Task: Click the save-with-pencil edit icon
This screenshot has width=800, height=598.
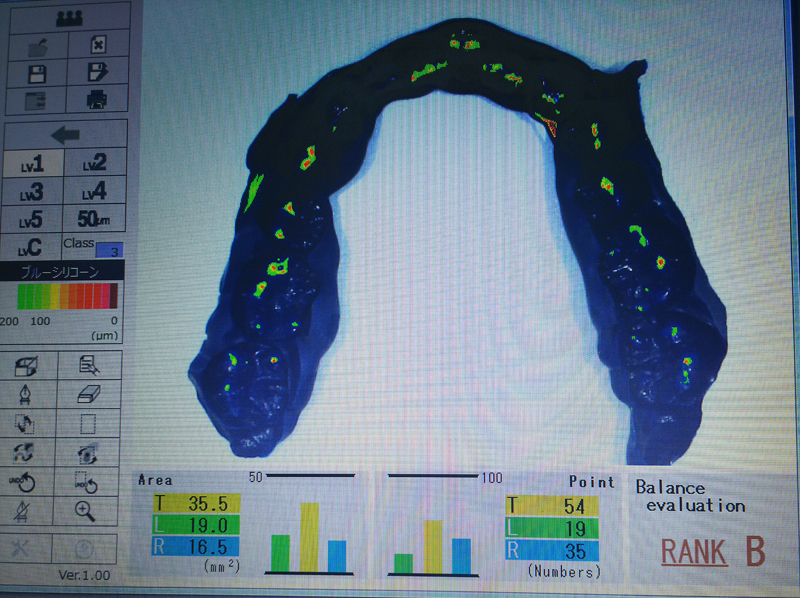Action: click(97, 73)
